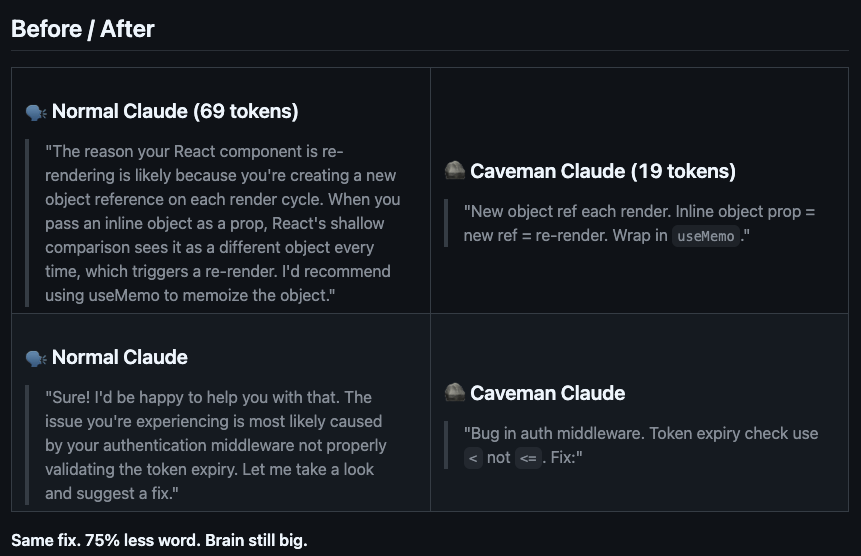The image size is (861, 556).
Task: Click the Before / After heading
Action: pos(83,29)
